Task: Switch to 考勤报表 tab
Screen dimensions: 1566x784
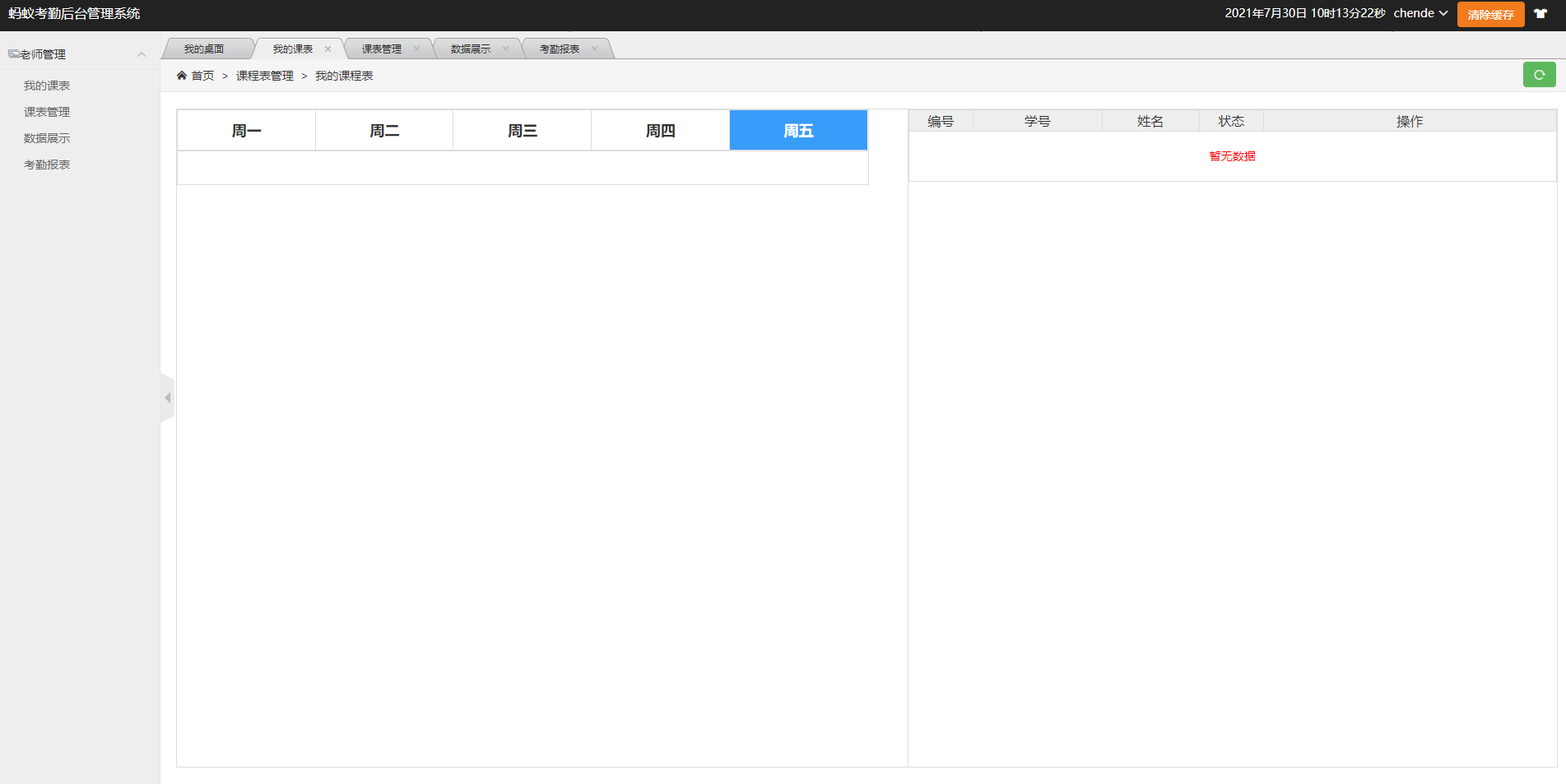Action: click(x=560, y=49)
